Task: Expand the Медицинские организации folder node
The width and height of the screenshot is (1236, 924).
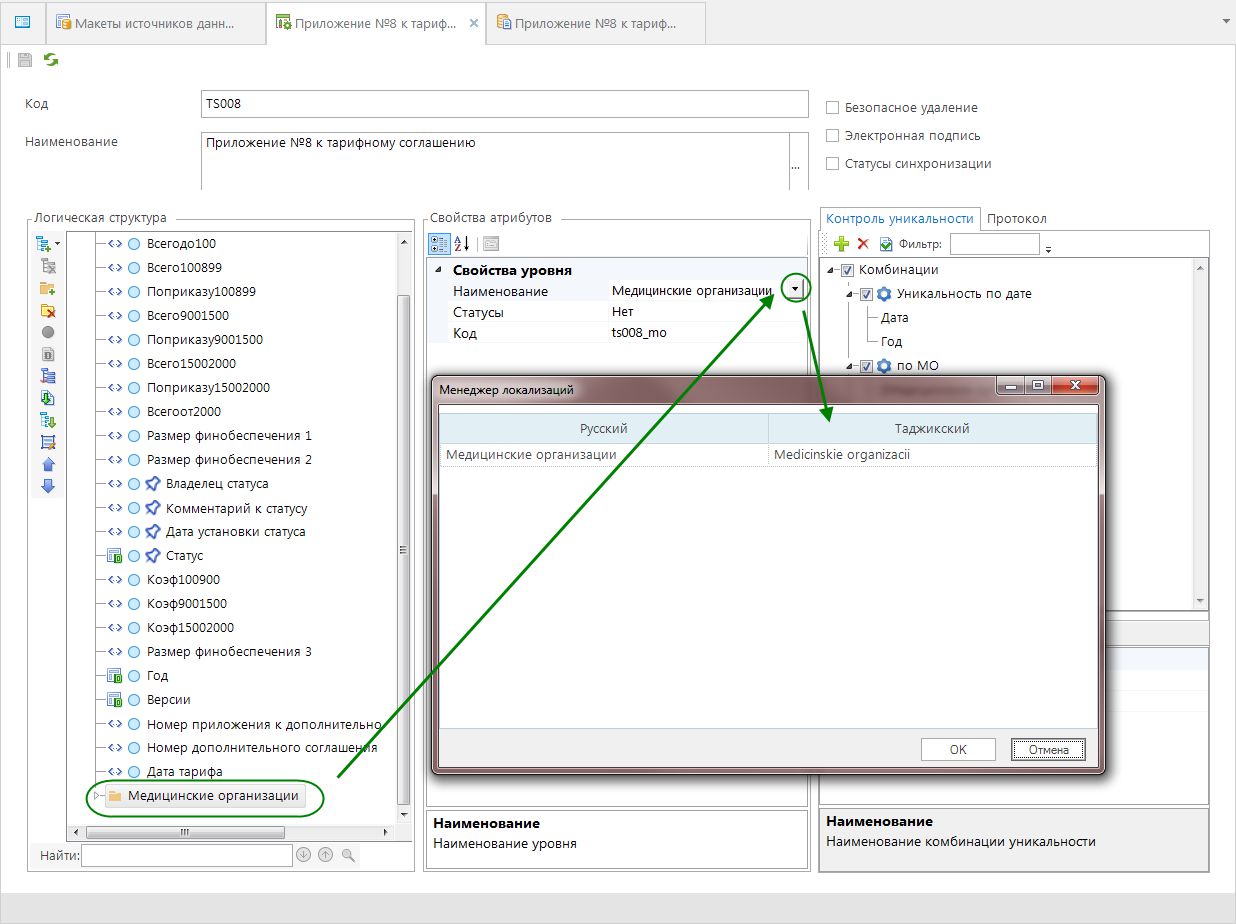Action: point(97,796)
